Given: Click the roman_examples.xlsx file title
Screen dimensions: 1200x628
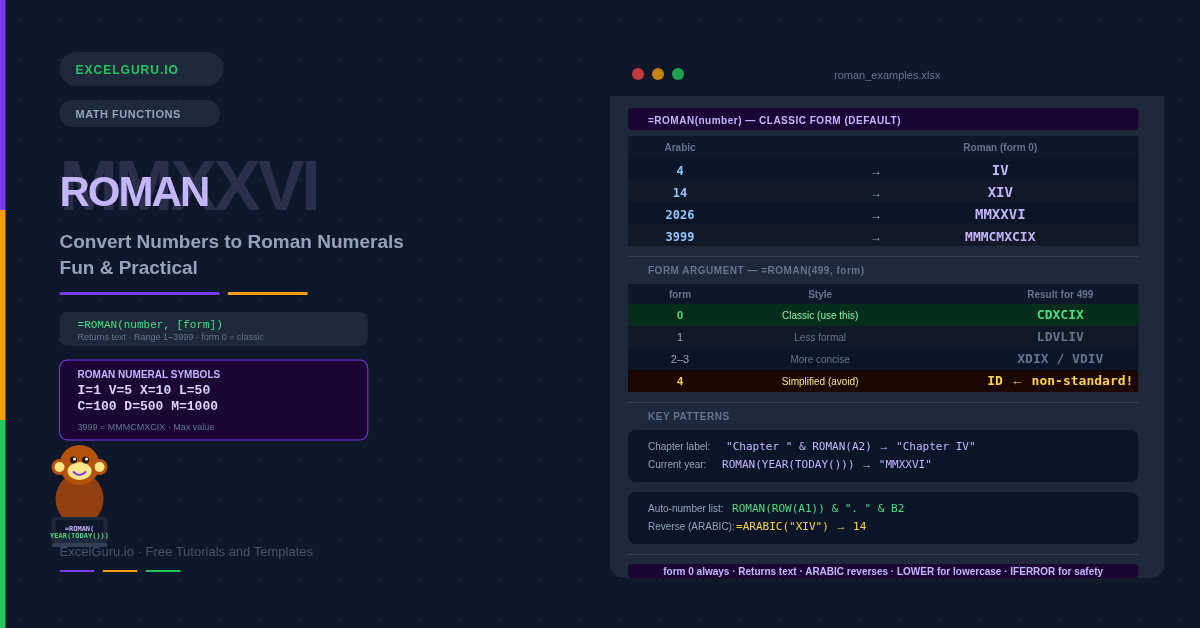Looking at the screenshot, I should tap(887, 75).
